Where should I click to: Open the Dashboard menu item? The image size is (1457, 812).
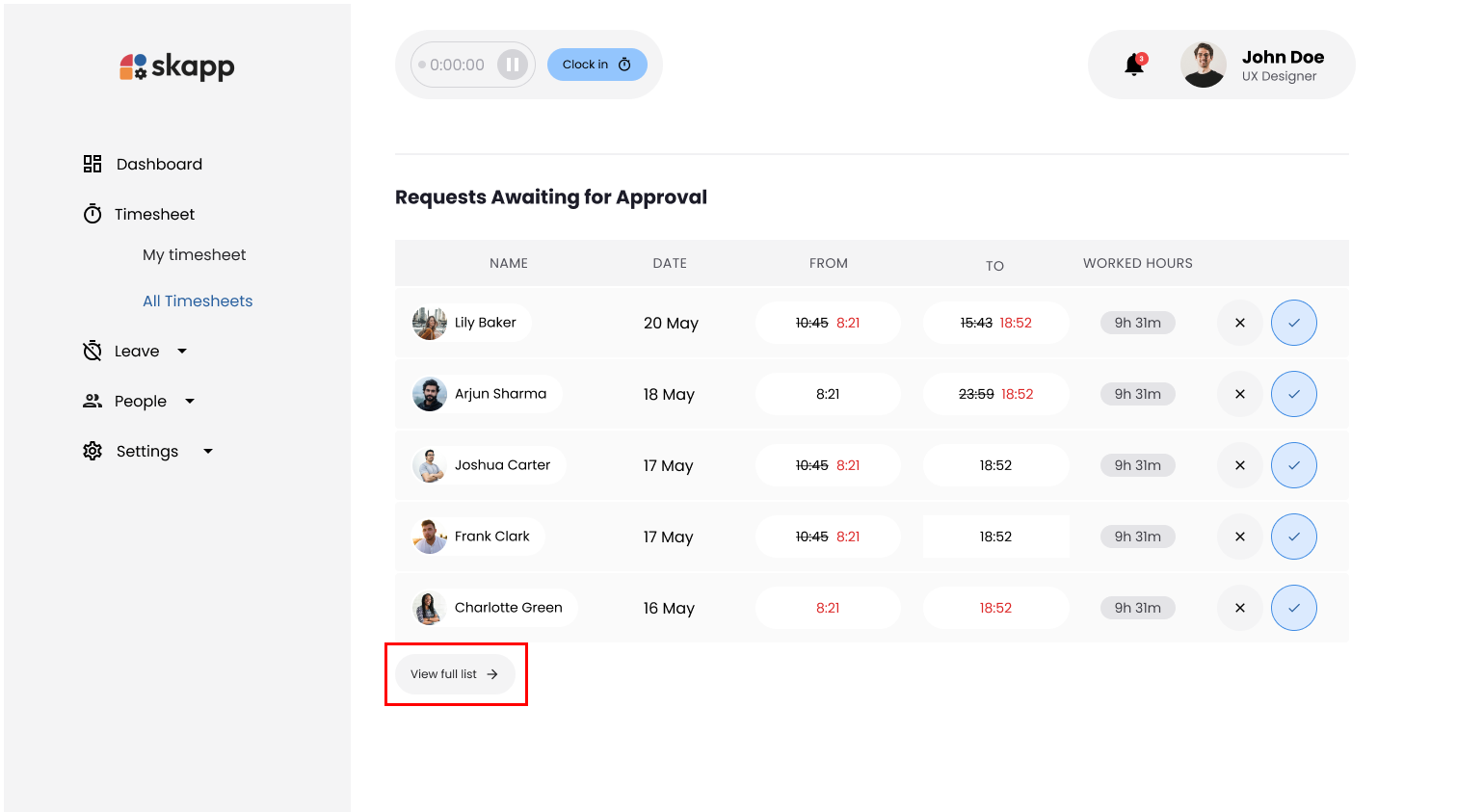[159, 165]
